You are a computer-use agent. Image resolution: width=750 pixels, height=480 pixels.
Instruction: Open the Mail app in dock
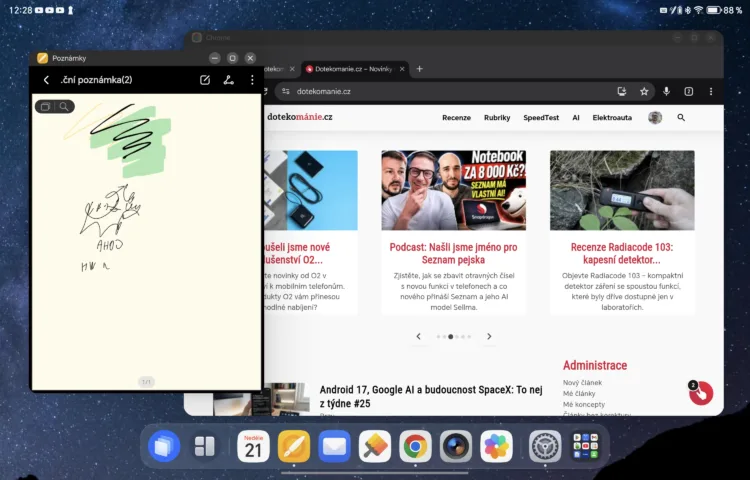tap(334, 447)
